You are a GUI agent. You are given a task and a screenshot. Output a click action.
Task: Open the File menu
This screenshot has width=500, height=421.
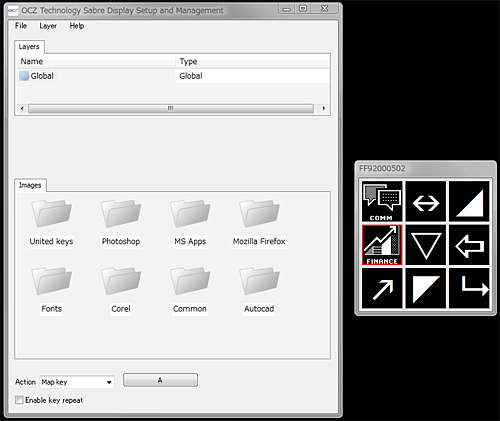coord(21,26)
